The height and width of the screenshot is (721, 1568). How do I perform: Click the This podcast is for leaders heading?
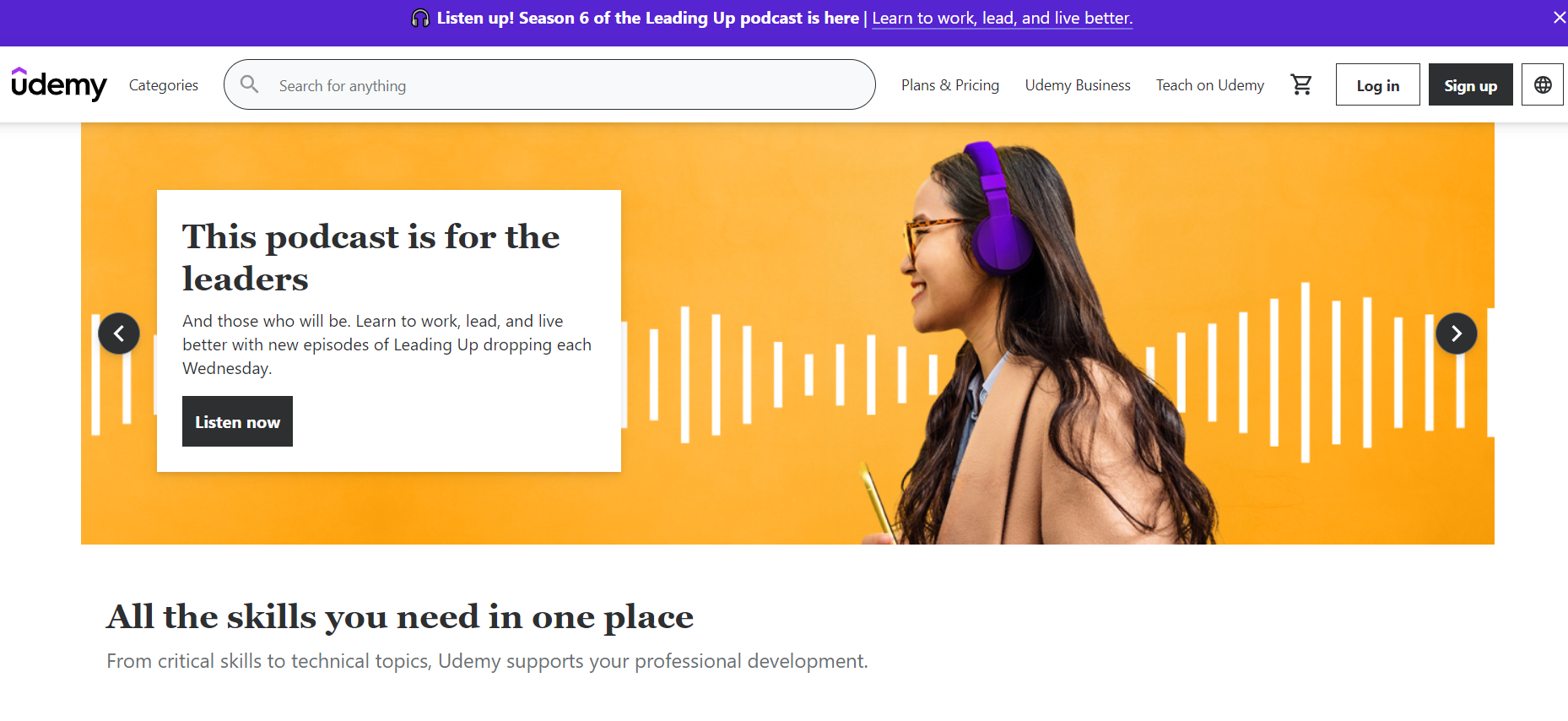(x=371, y=257)
